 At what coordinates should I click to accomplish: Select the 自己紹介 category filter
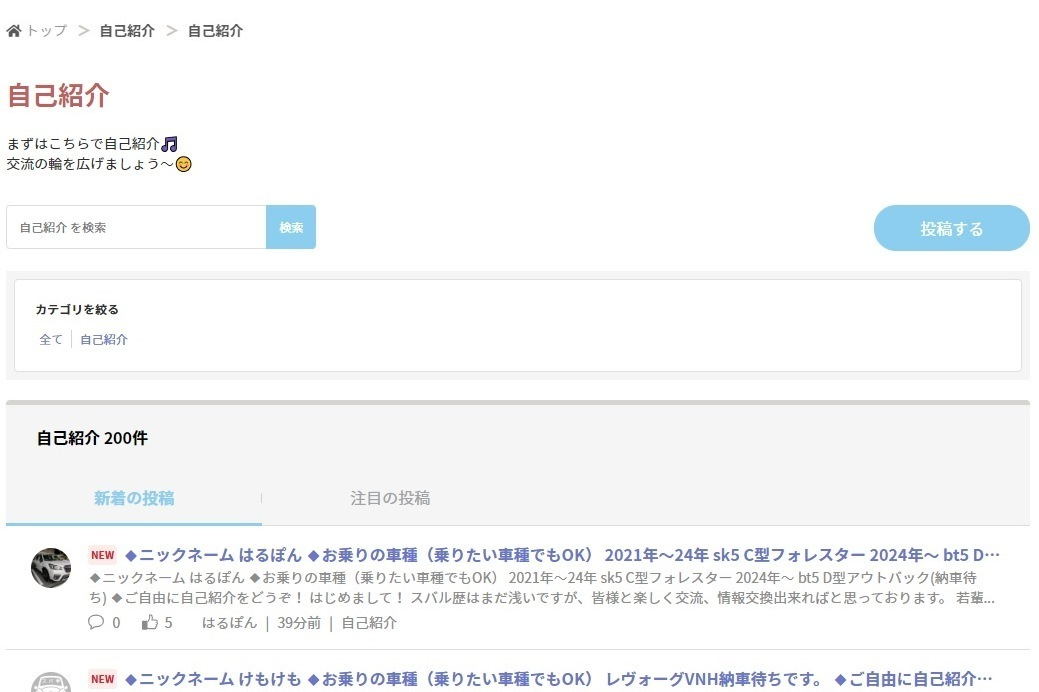click(x=104, y=339)
